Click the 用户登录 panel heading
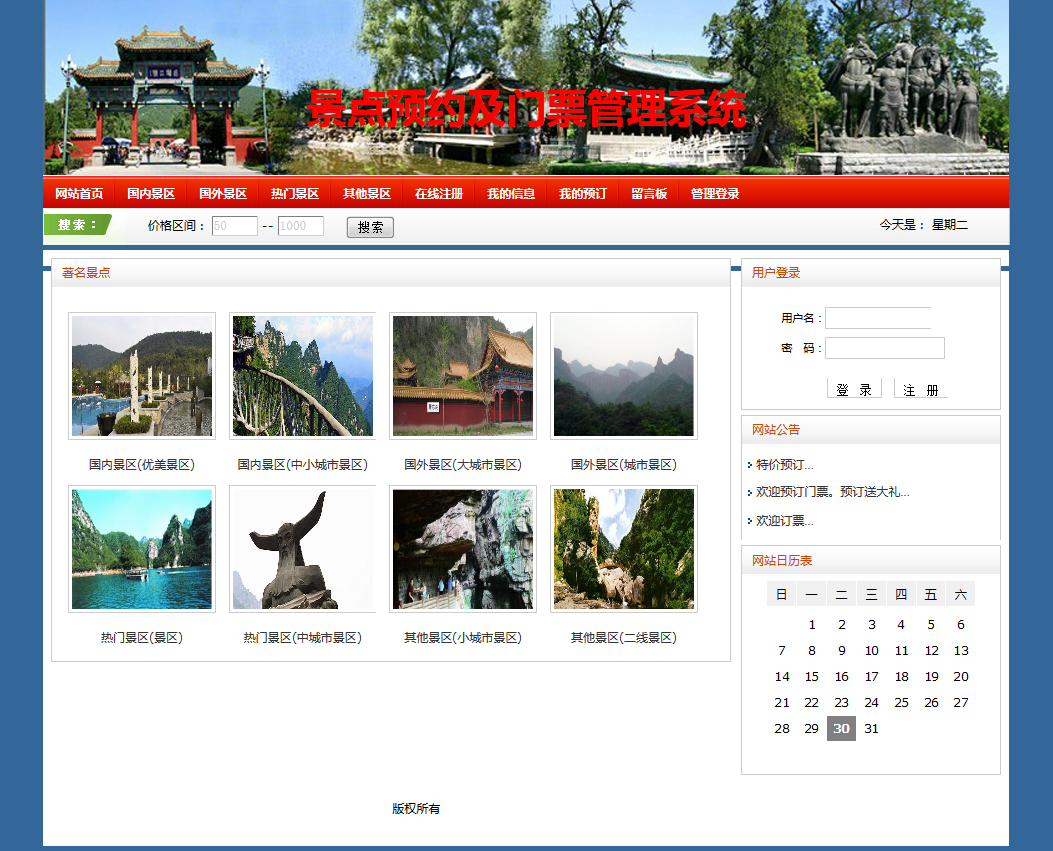Image resolution: width=1053 pixels, height=851 pixels. pyautogui.click(x=776, y=273)
